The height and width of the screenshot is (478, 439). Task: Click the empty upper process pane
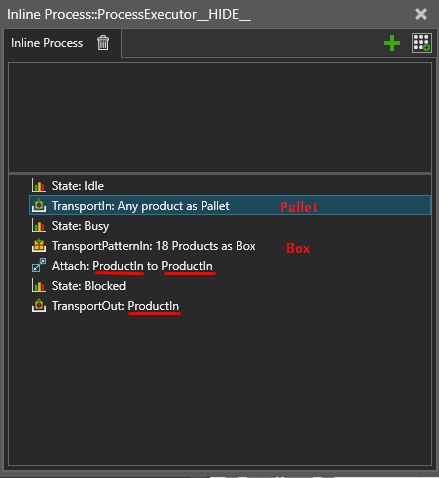220,117
